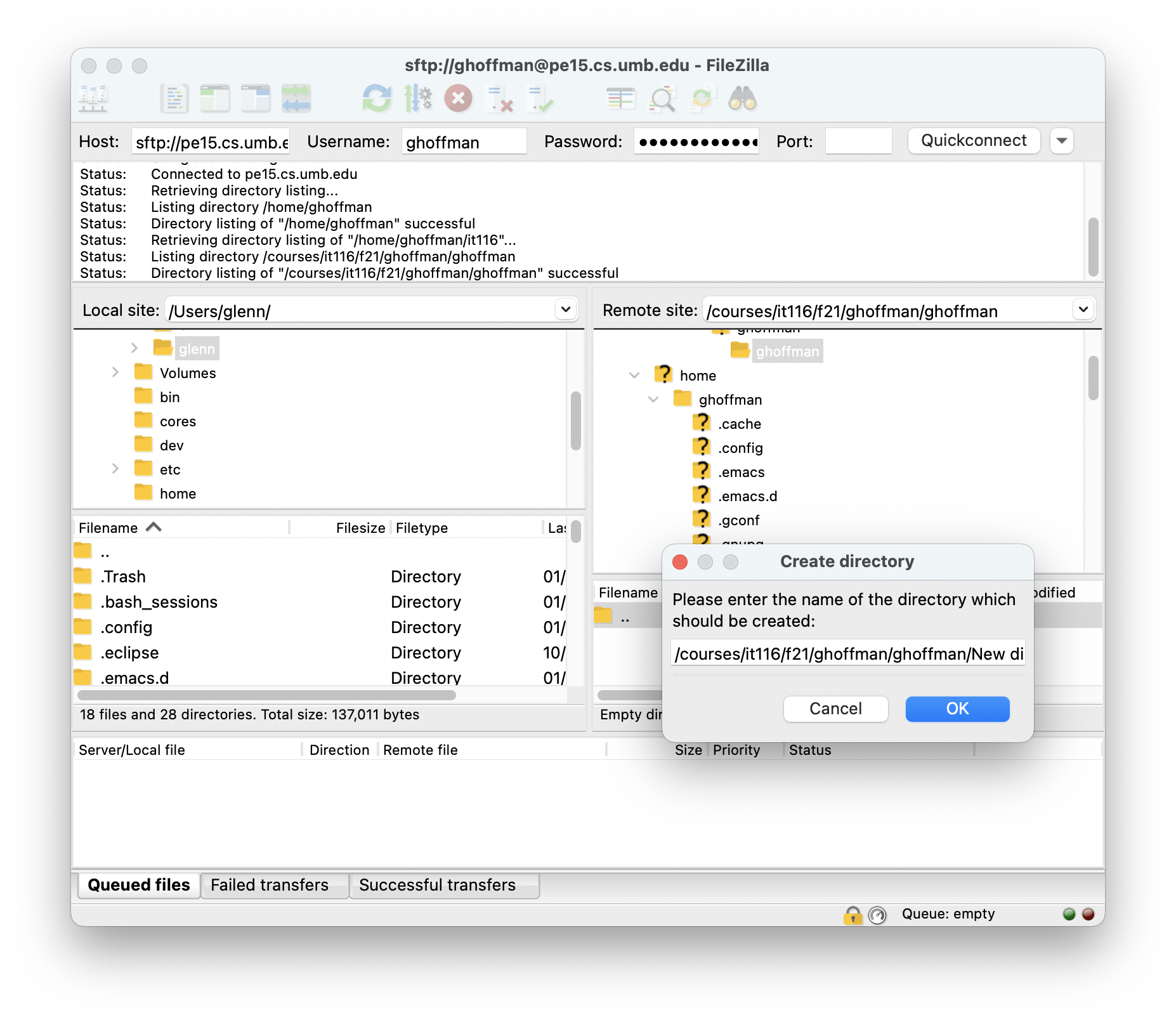Expand the glenn folder in local tree
The height and width of the screenshot is (1020, 1176).
click(x=134, y=348)
